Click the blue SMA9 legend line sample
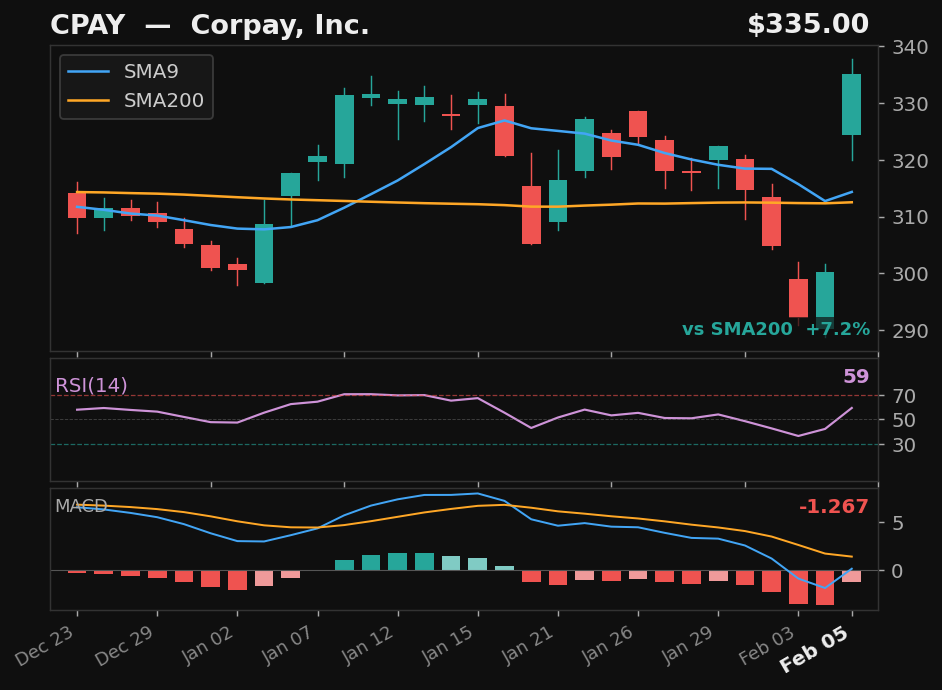This screenshot has width=942, height=690. pyautogui.click(x=88, y=71)
